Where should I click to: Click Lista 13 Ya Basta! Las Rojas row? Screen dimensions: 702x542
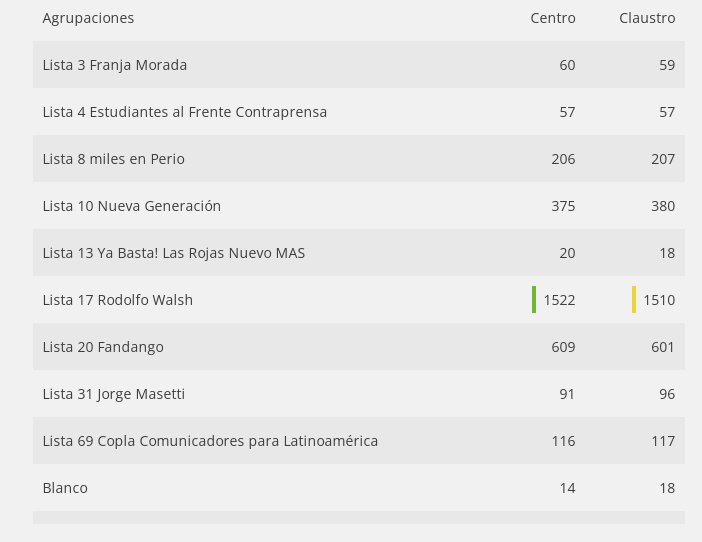[359, 253]
